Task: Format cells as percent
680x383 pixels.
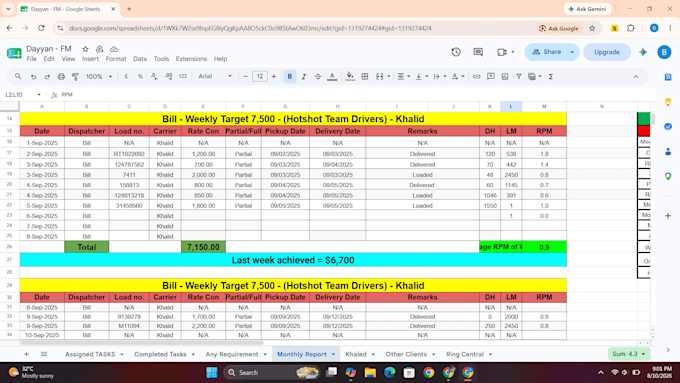Action: pos(140,76)
